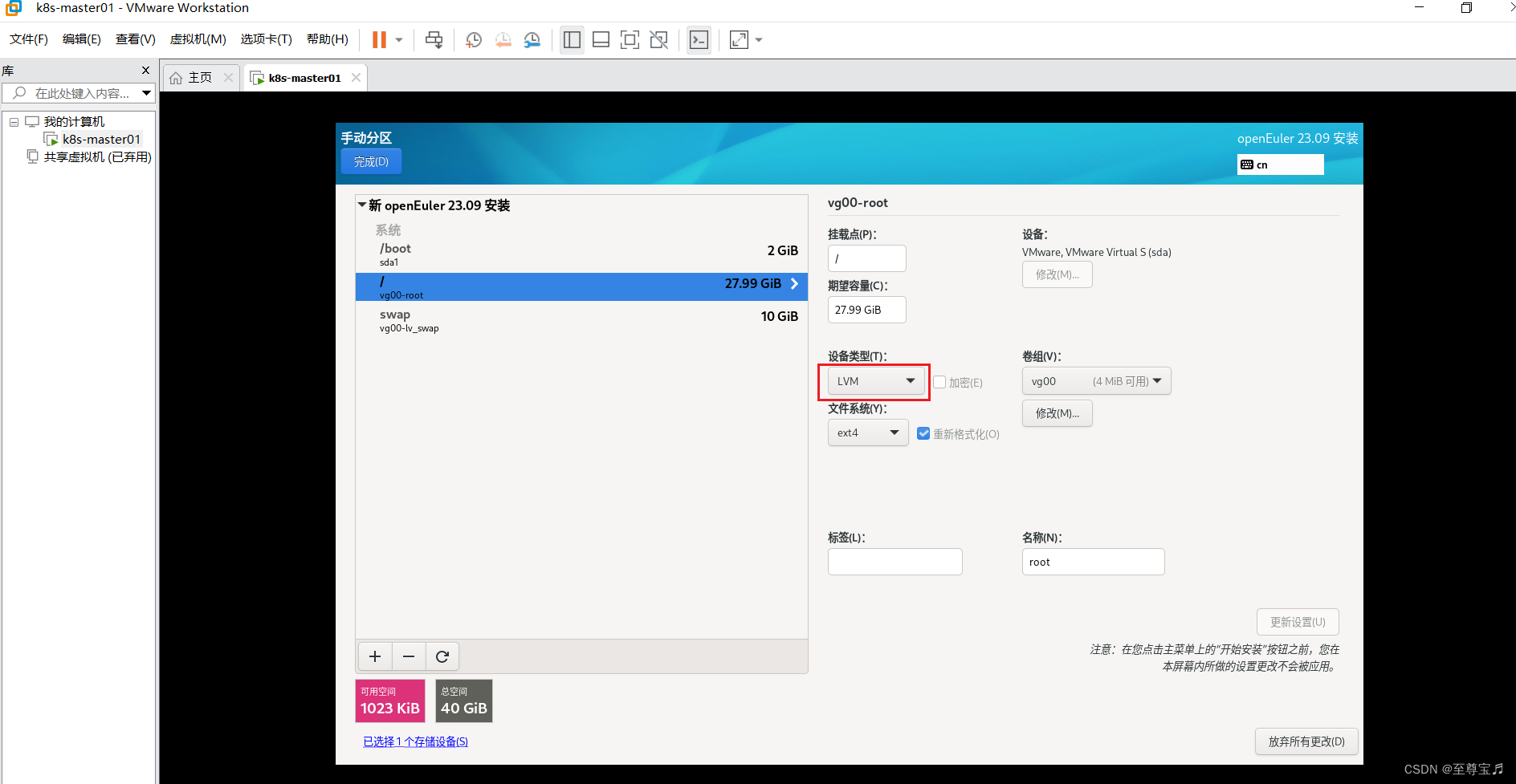Send Ctrl+Alt+Del to the guest
This screenshot has height=784, width=1516.
(x=434, y=39)
